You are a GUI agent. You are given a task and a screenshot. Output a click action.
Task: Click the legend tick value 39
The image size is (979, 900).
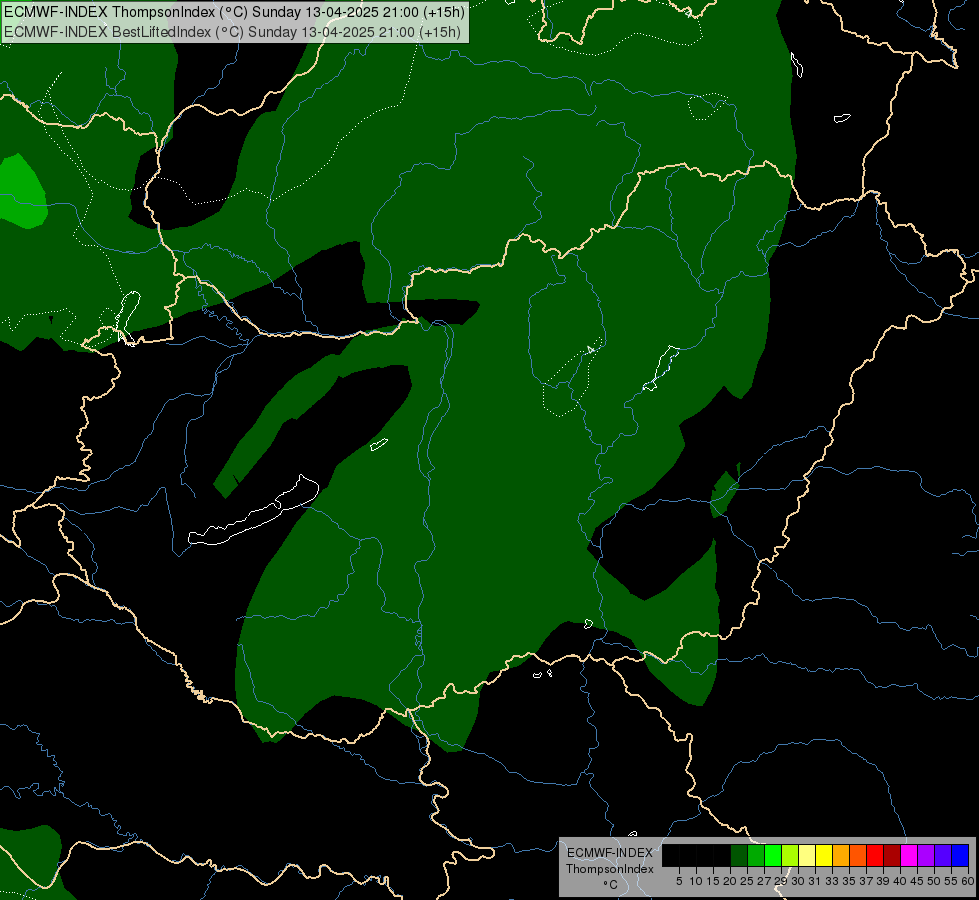click(x=883, y=881)
